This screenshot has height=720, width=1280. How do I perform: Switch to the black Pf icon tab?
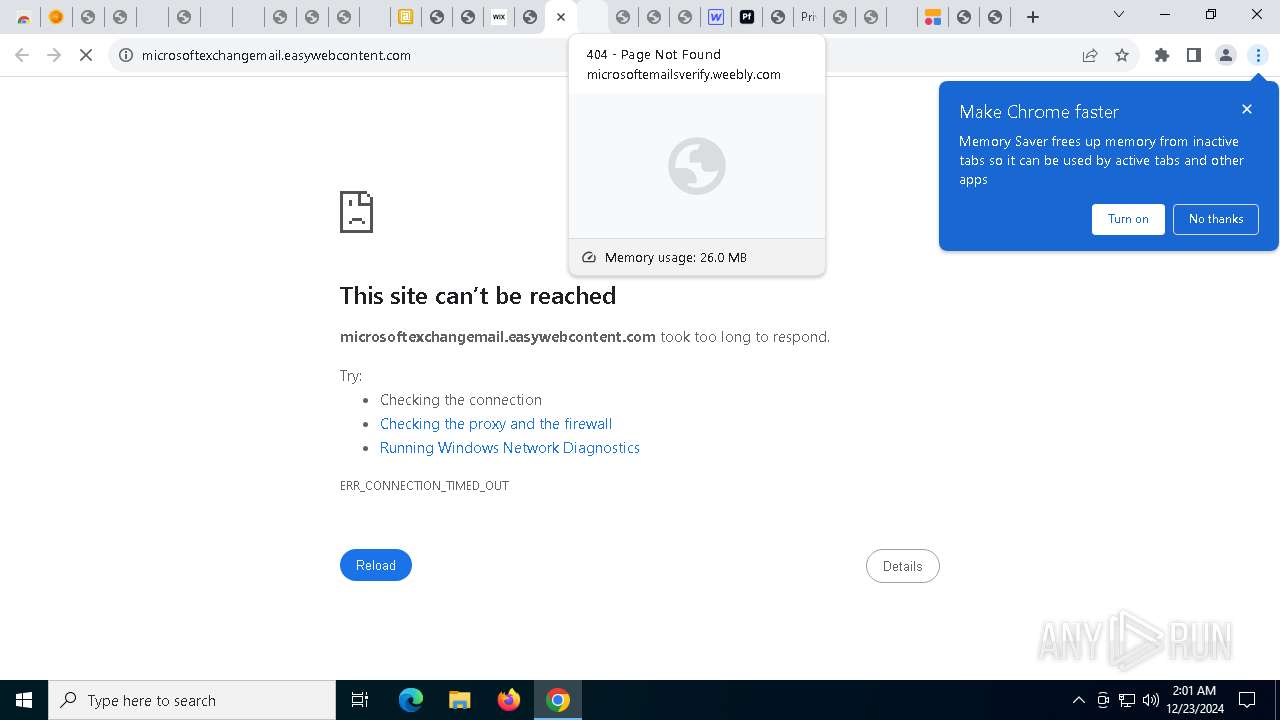747,17
